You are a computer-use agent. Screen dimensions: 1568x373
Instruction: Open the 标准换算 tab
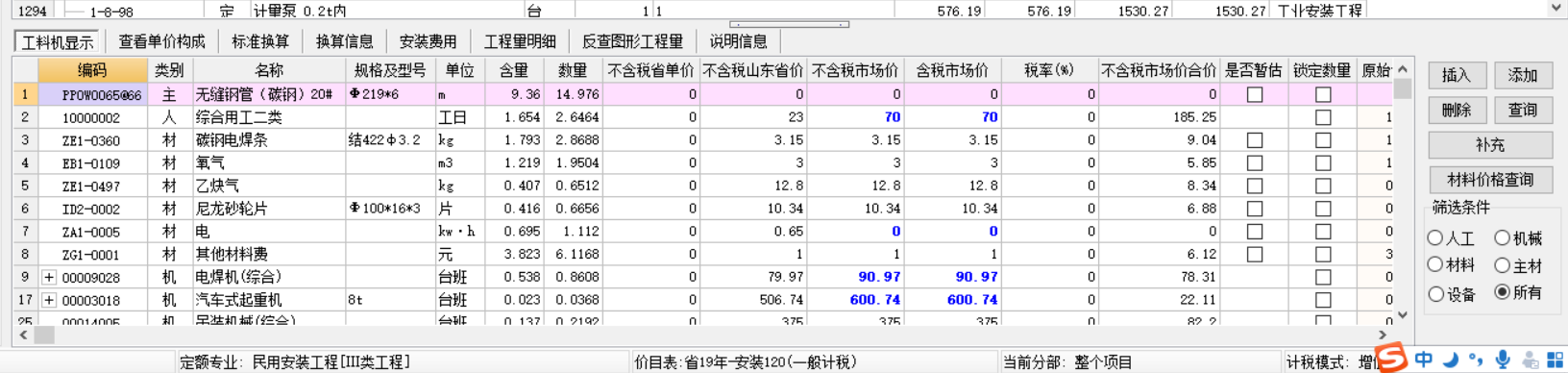pos(260,41)
